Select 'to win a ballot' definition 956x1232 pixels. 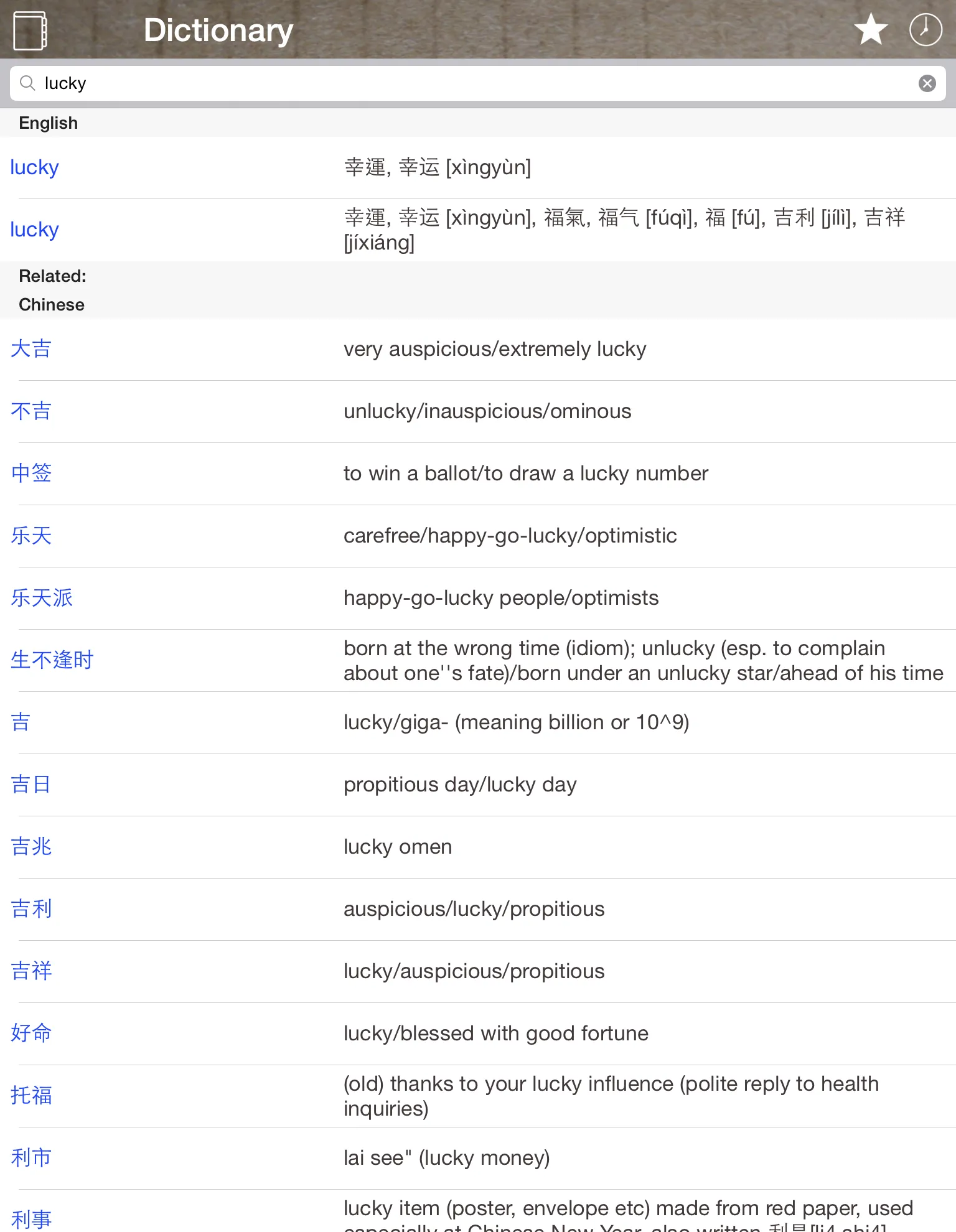pos(526,474)
